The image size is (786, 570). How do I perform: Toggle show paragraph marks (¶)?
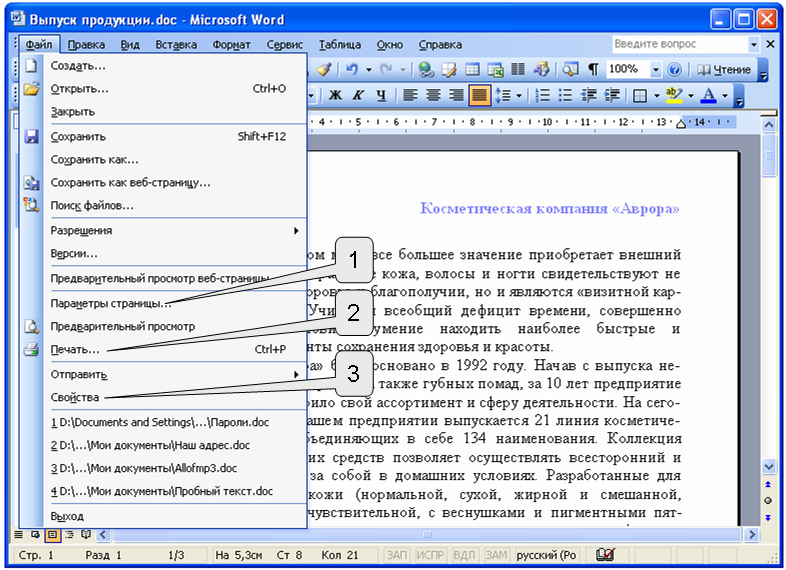pyautogui.click(x=593, y=69)
